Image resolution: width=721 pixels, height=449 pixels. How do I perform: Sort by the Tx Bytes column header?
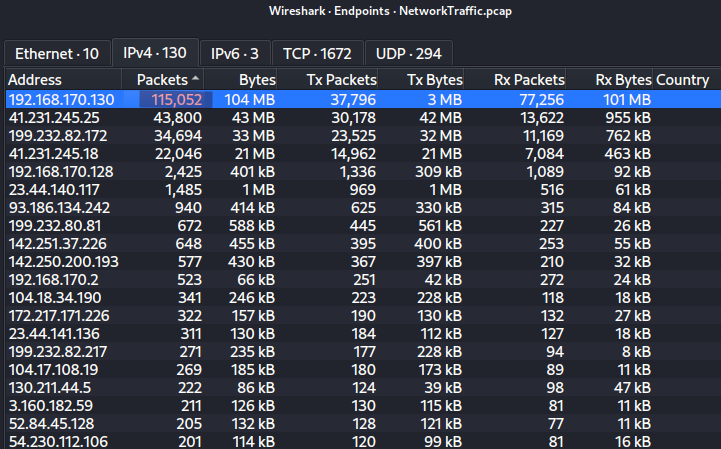[421, 80]
